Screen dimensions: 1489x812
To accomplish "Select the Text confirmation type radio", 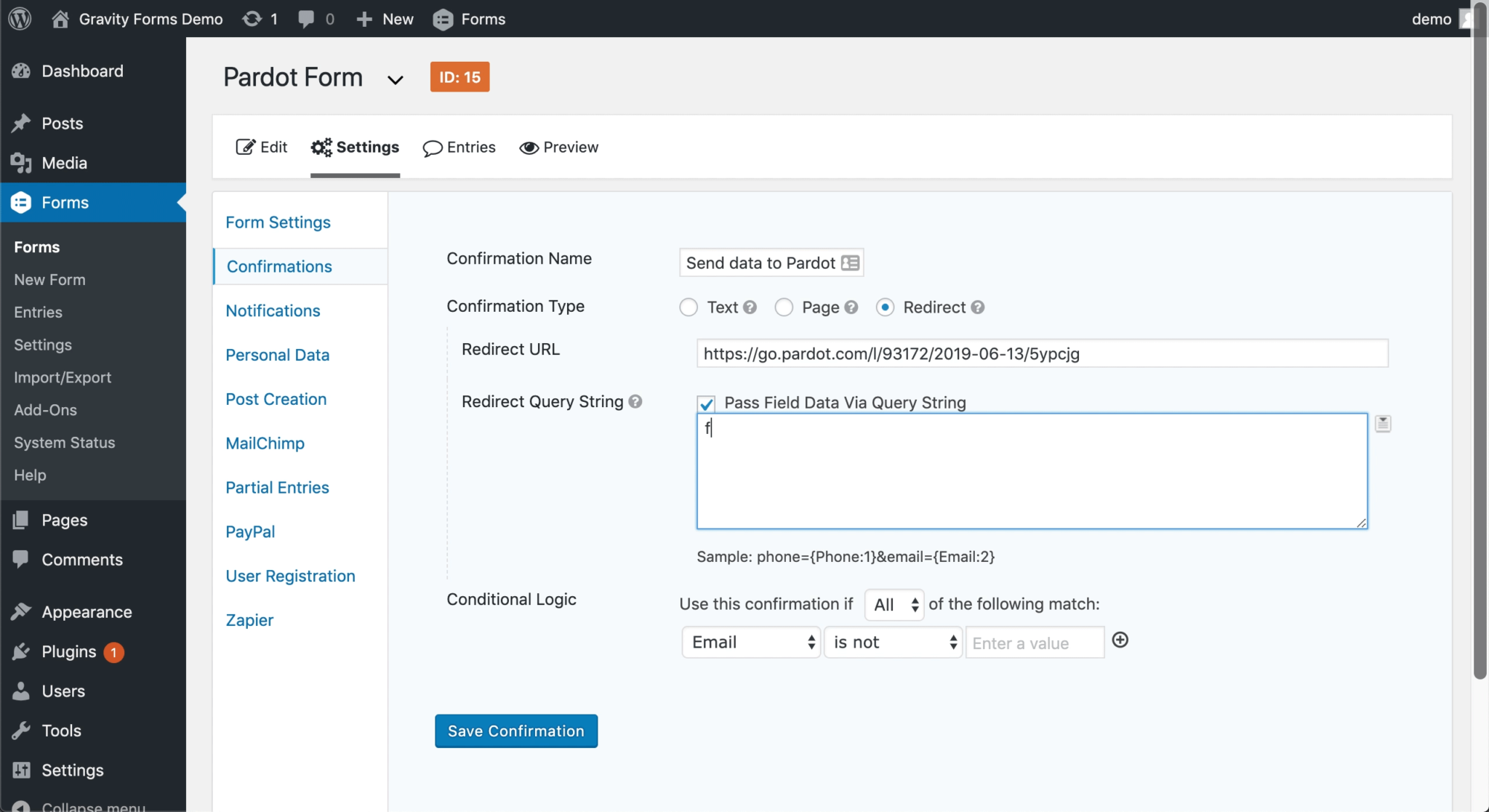I will (x=689, y=307).
